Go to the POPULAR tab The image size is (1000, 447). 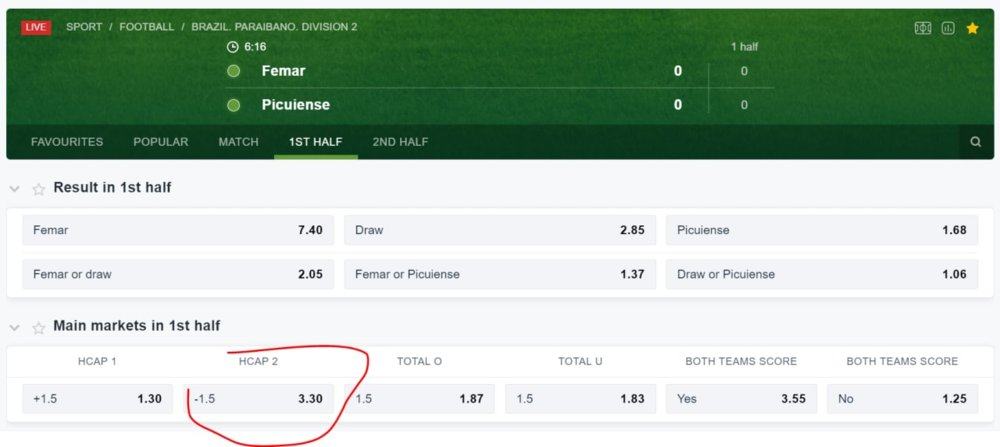(161, 142)
